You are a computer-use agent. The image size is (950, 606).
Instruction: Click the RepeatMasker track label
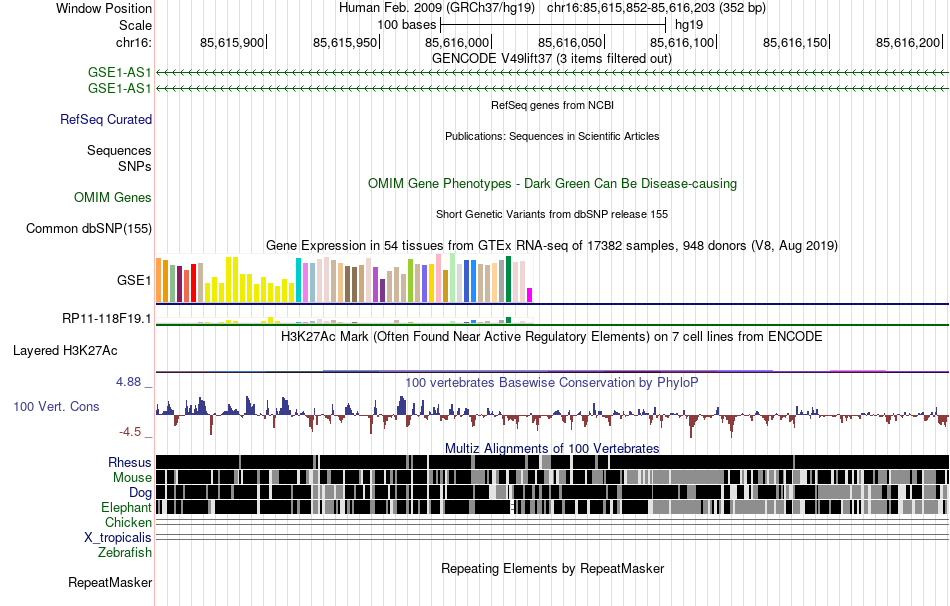pos(110,582)
